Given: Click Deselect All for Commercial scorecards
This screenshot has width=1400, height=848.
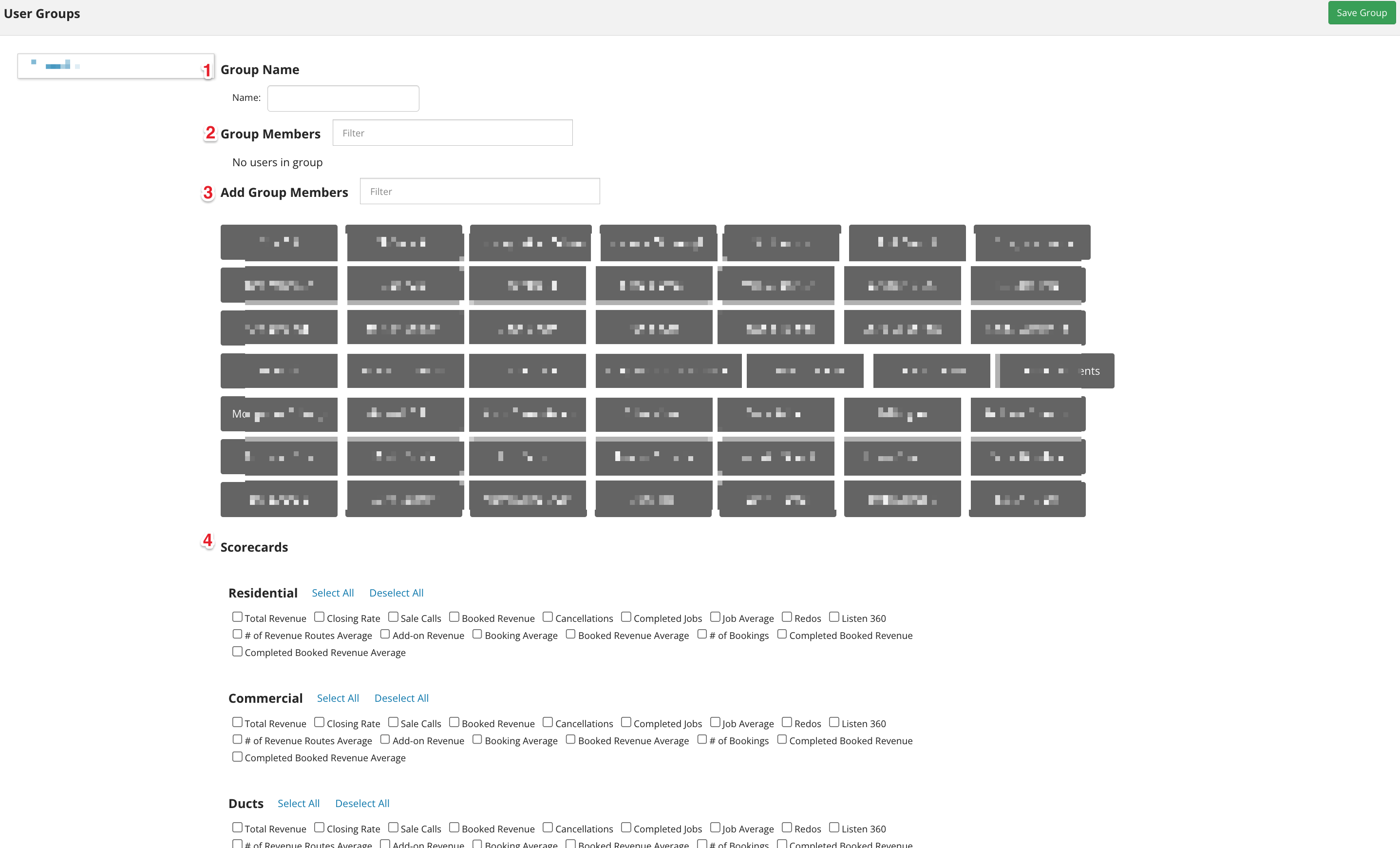Looking at the screenshot, I should click(401, 697).
